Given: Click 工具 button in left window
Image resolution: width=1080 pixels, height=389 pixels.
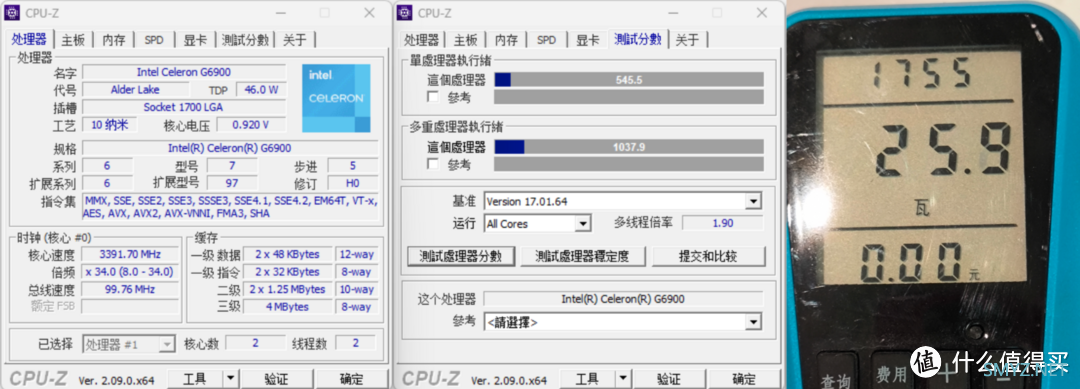Looking at the screenshot, I should click(195, 379).
